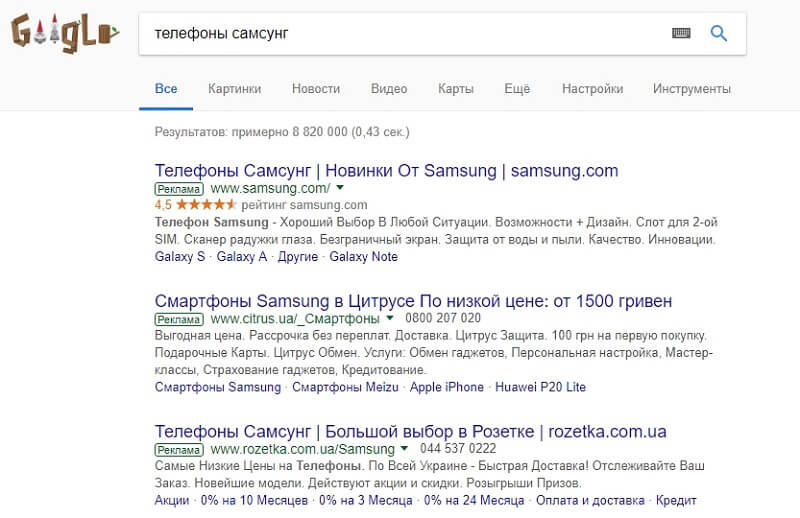Open the Ещё menu
800x518 pixels.
coord(517,89)
